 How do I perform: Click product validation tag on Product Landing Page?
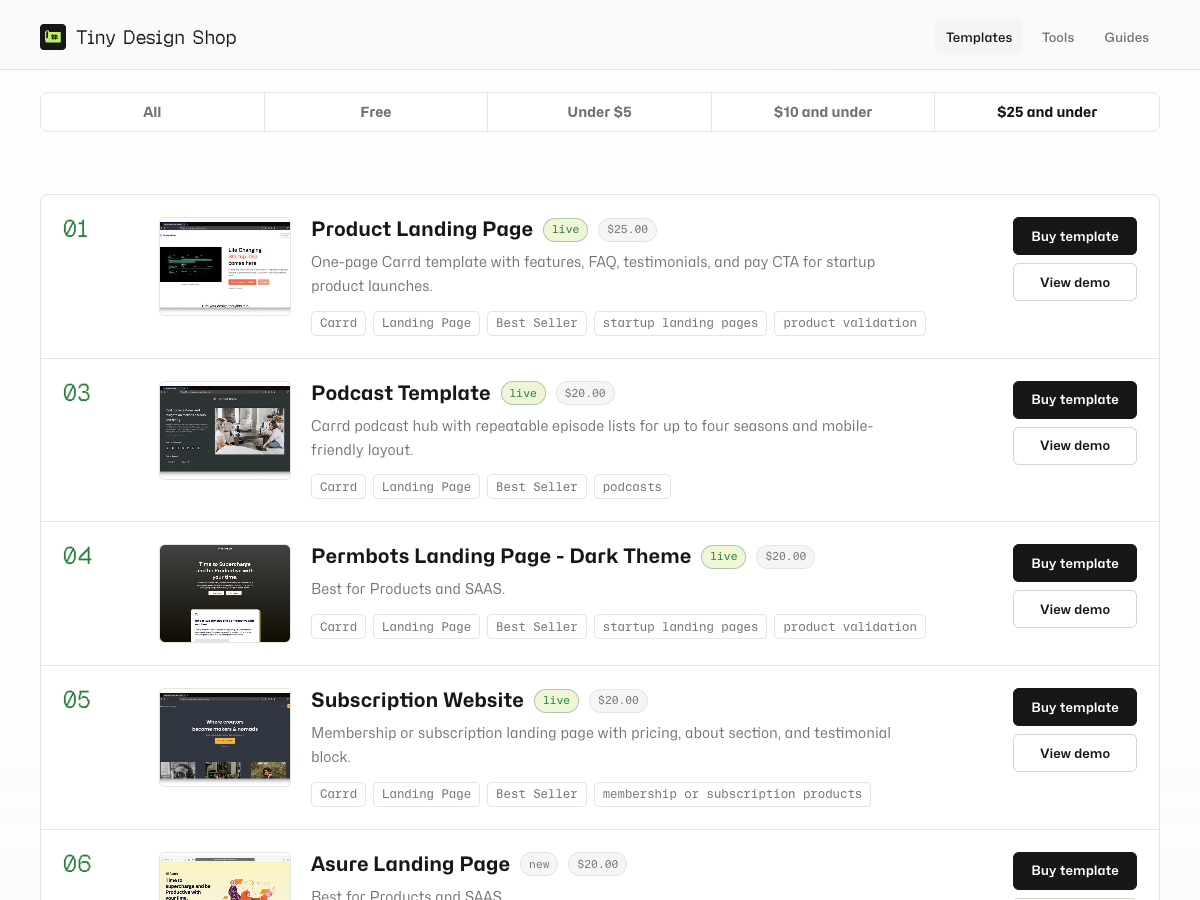pos(850,323)
